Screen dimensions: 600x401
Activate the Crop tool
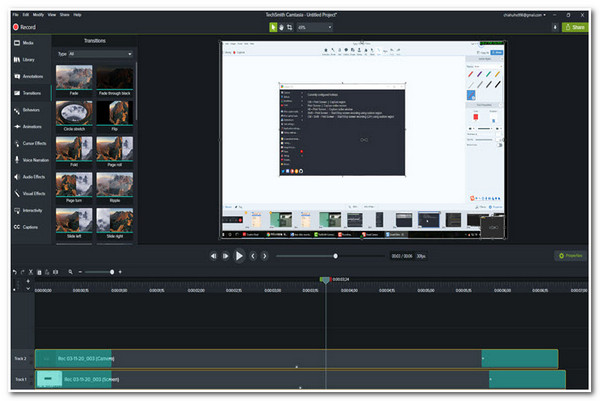coord(290,27)
